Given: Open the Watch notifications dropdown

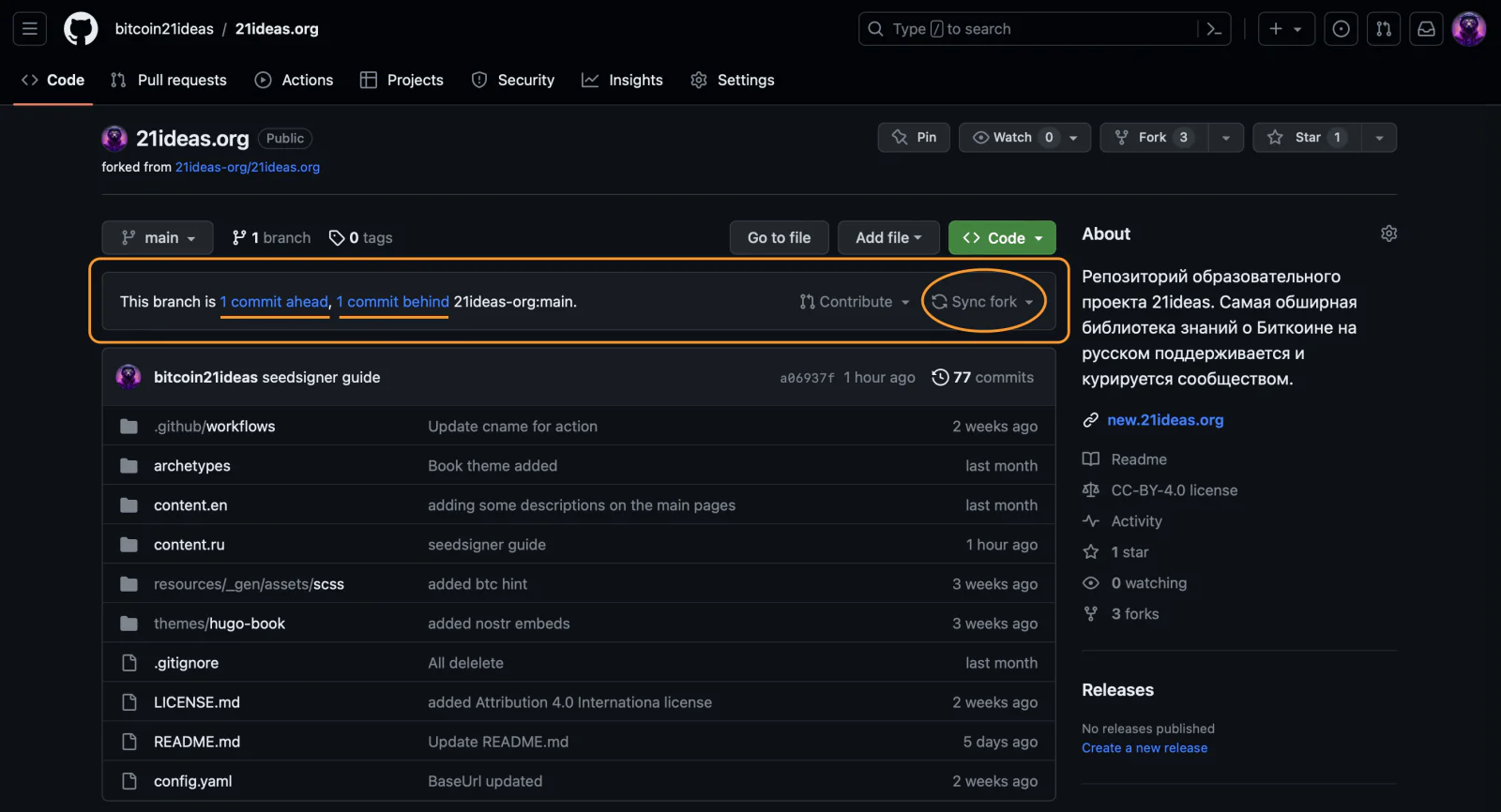Looking at the screenshot, I should (x=1024, y=138).
